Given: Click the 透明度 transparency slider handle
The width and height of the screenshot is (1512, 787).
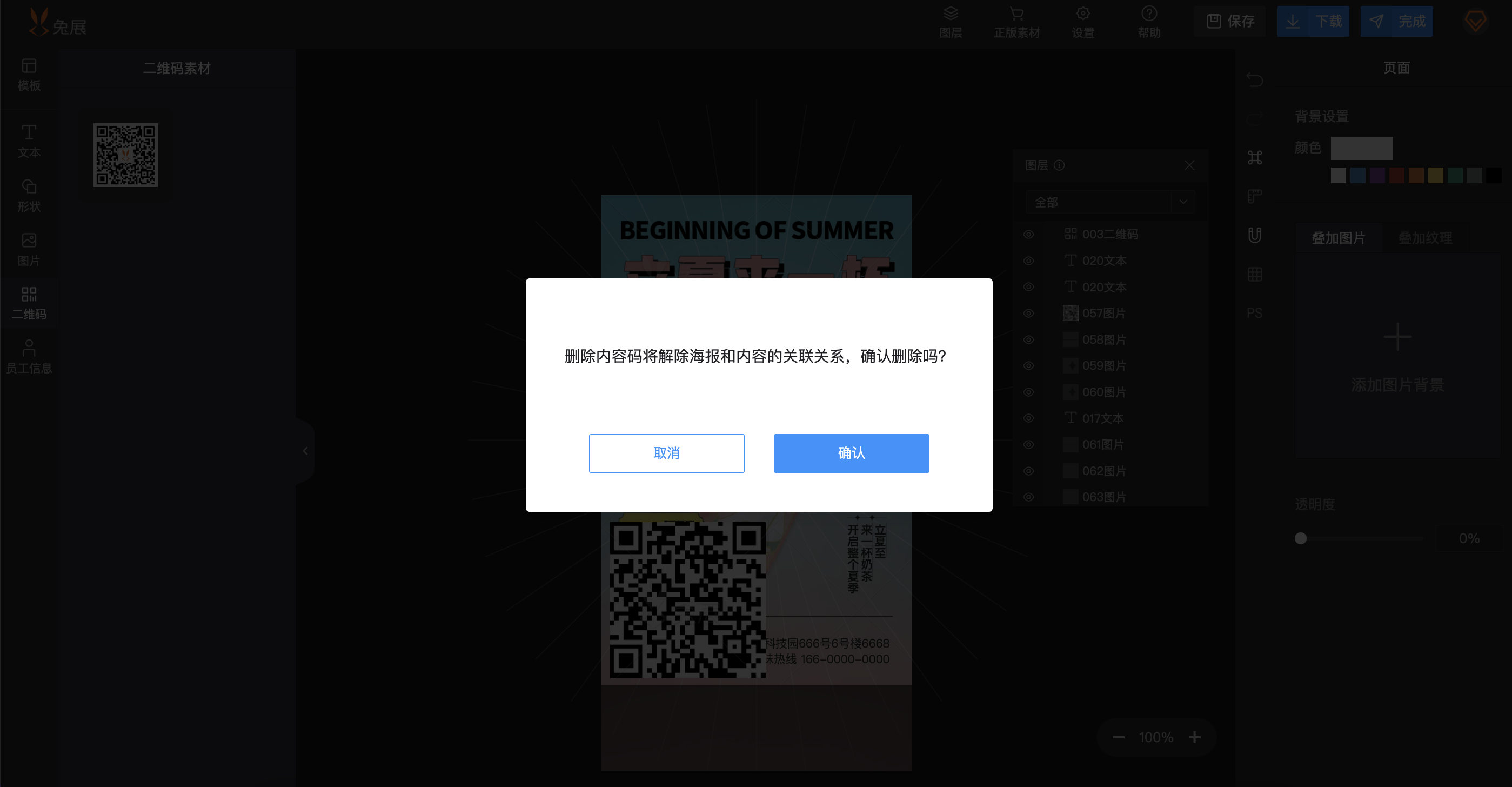Looking at the screenshot, I should tap(1301, 538).
